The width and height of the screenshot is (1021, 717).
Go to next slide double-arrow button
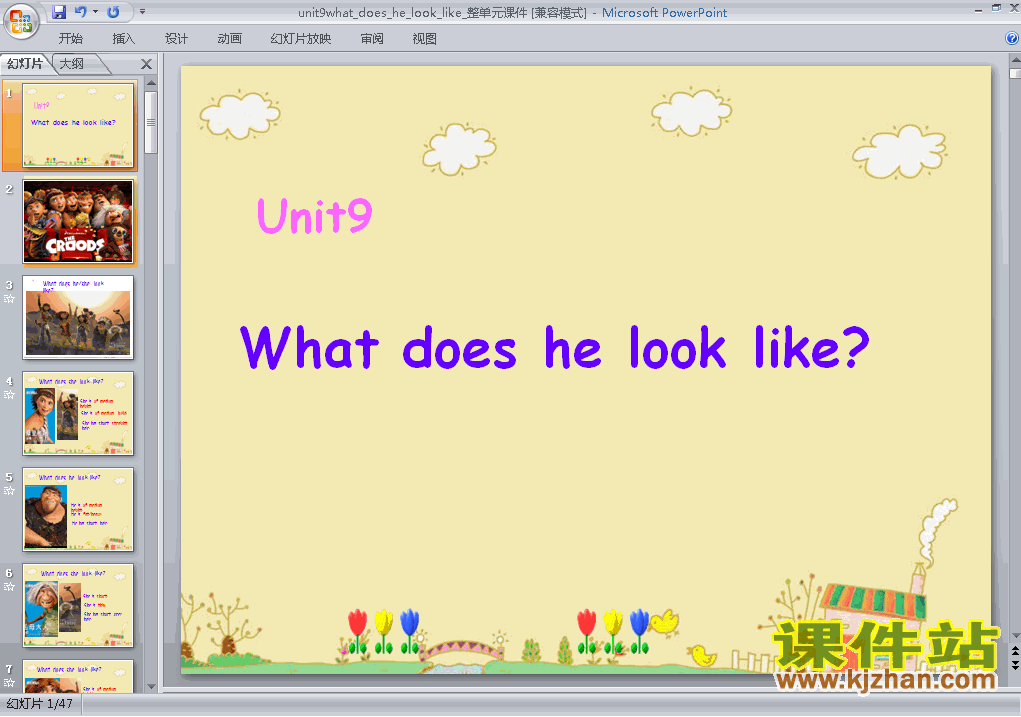tap(1015, 664)
